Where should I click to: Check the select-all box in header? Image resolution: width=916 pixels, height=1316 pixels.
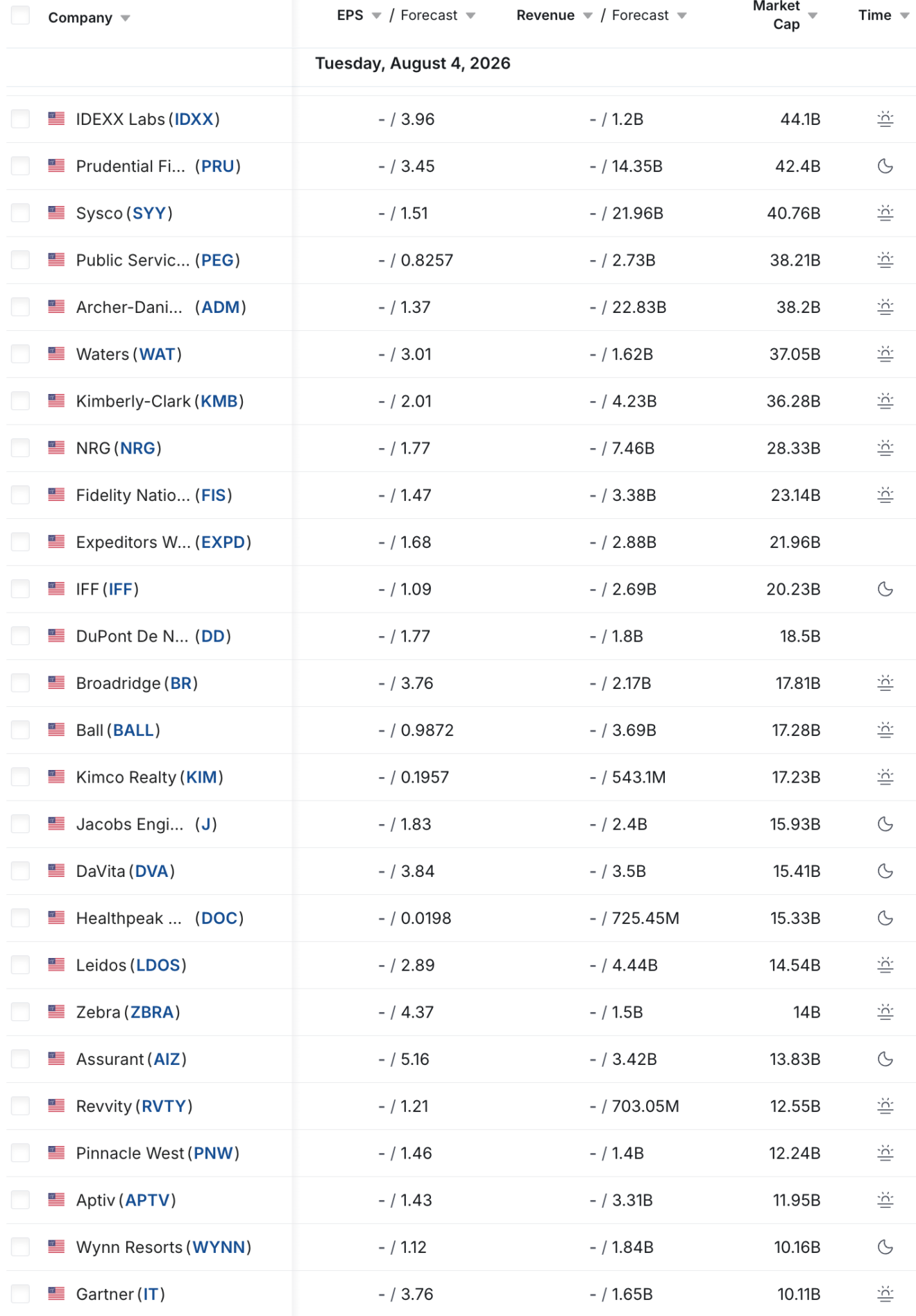tap(21, 15)
